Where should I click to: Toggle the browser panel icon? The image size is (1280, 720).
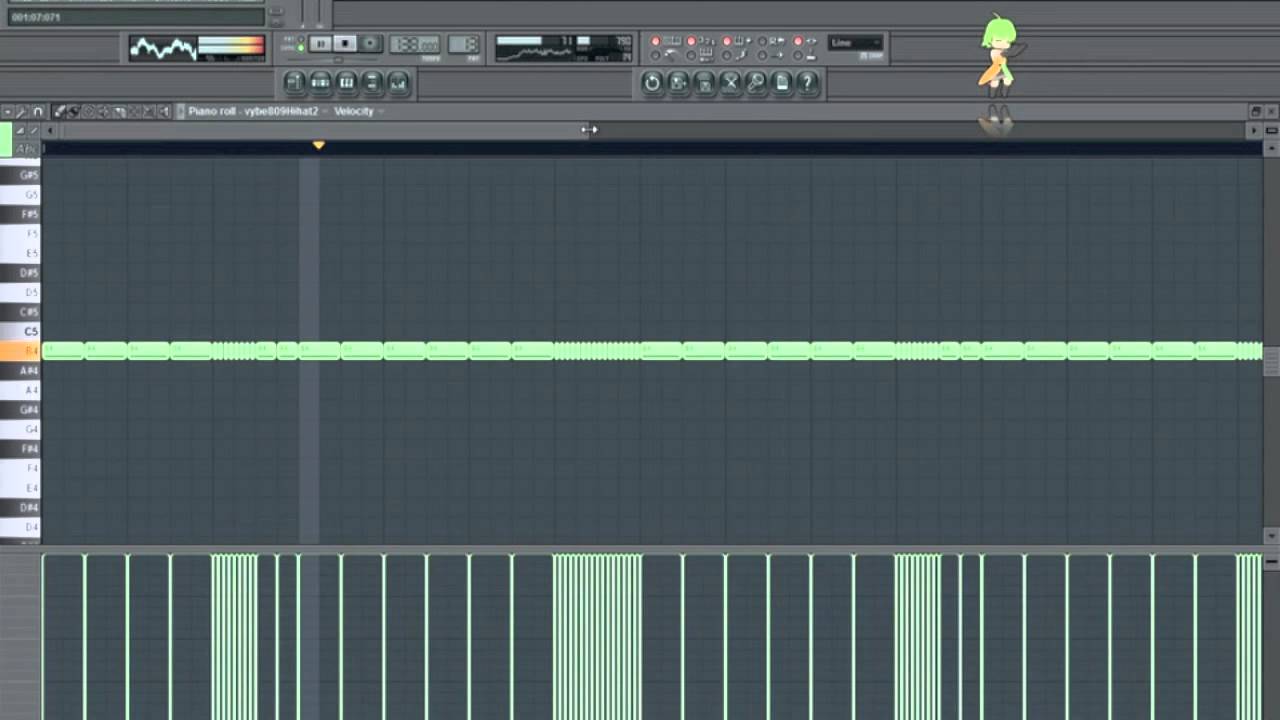[x=372, y=82]
